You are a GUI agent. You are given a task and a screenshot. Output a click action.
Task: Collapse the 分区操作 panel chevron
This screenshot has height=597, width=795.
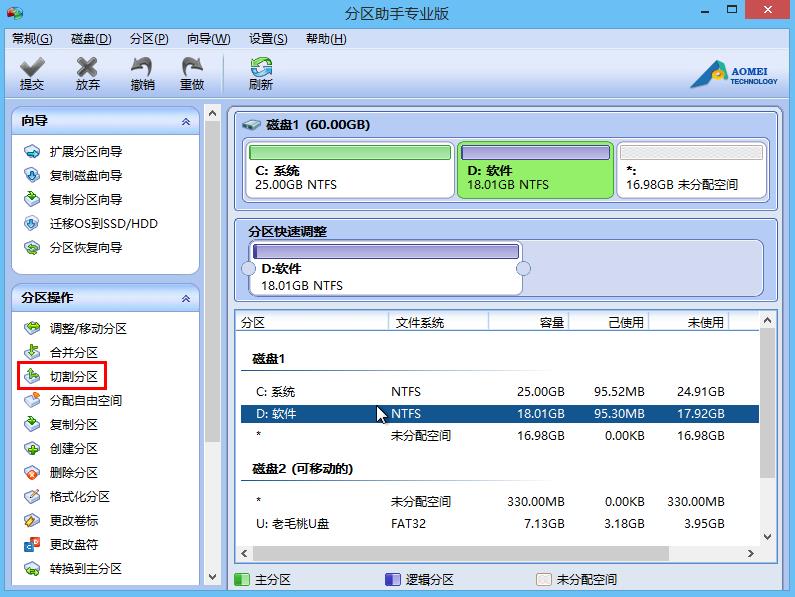[186, 299]
